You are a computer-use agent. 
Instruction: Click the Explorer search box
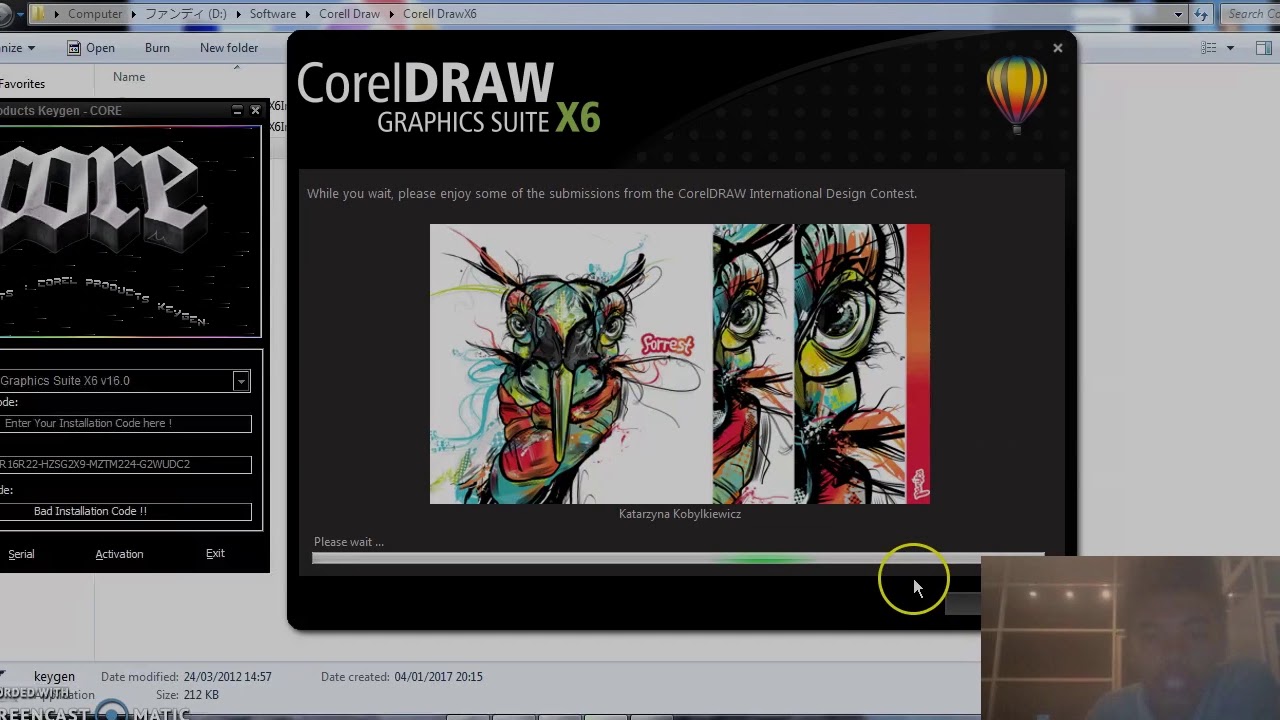[x=1250, y=14]
